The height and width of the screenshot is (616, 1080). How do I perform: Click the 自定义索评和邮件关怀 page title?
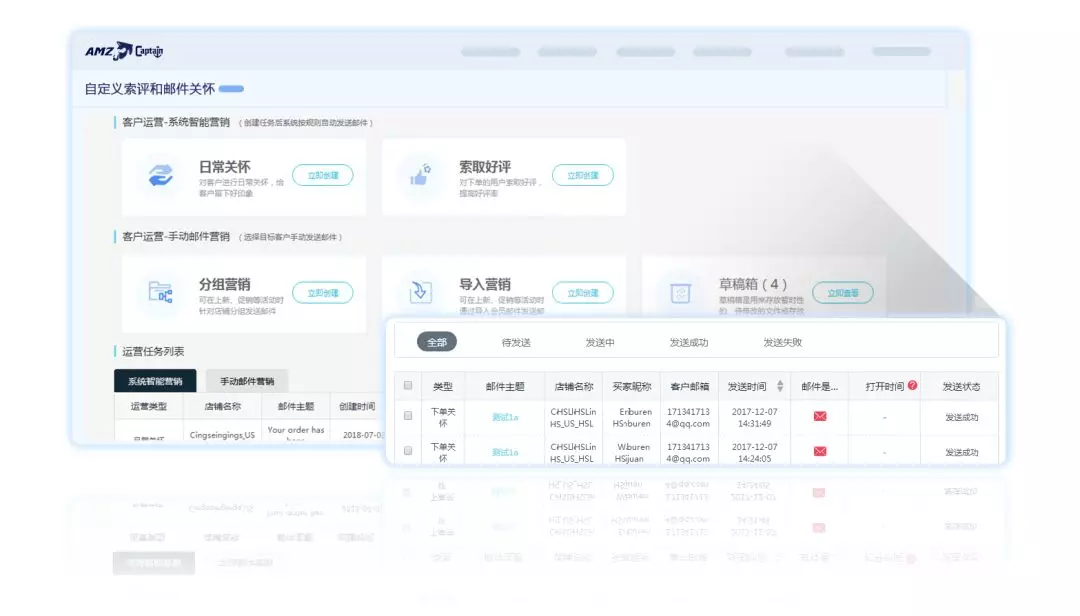(149, 89)
